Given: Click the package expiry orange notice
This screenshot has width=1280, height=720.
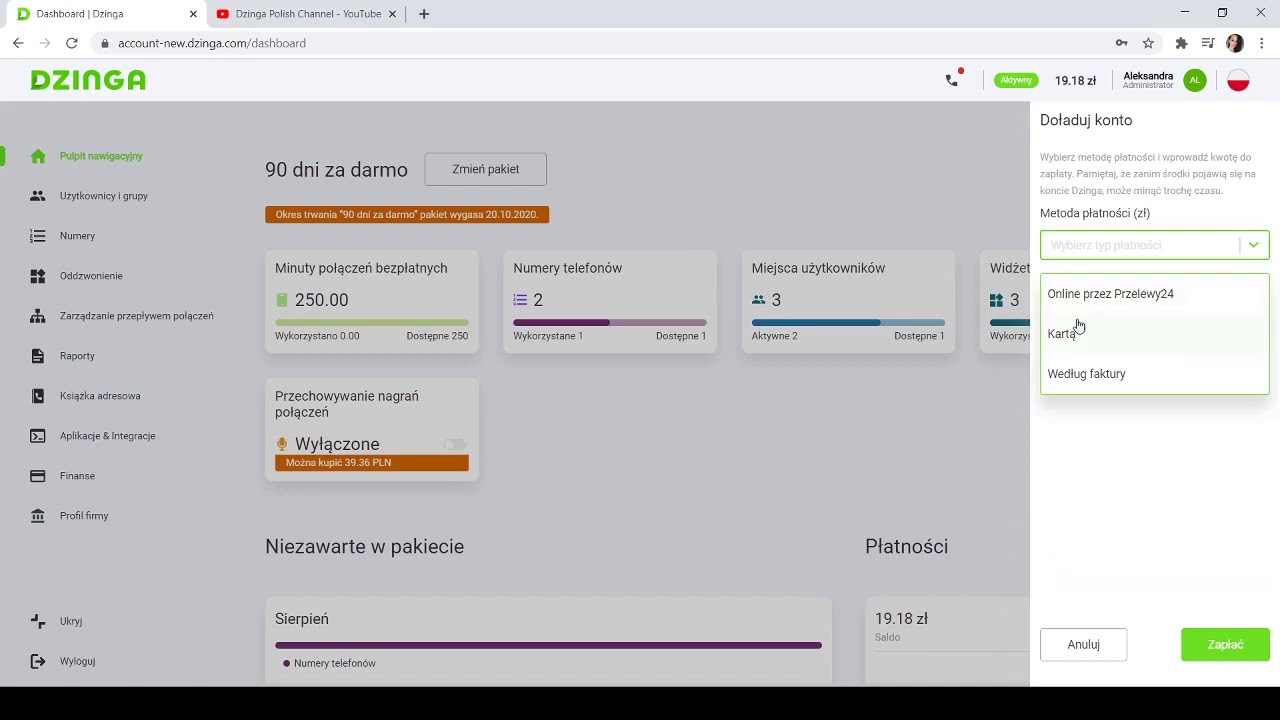Looking at the screenshot, I should pyautogui.click(x=407, y=214).
